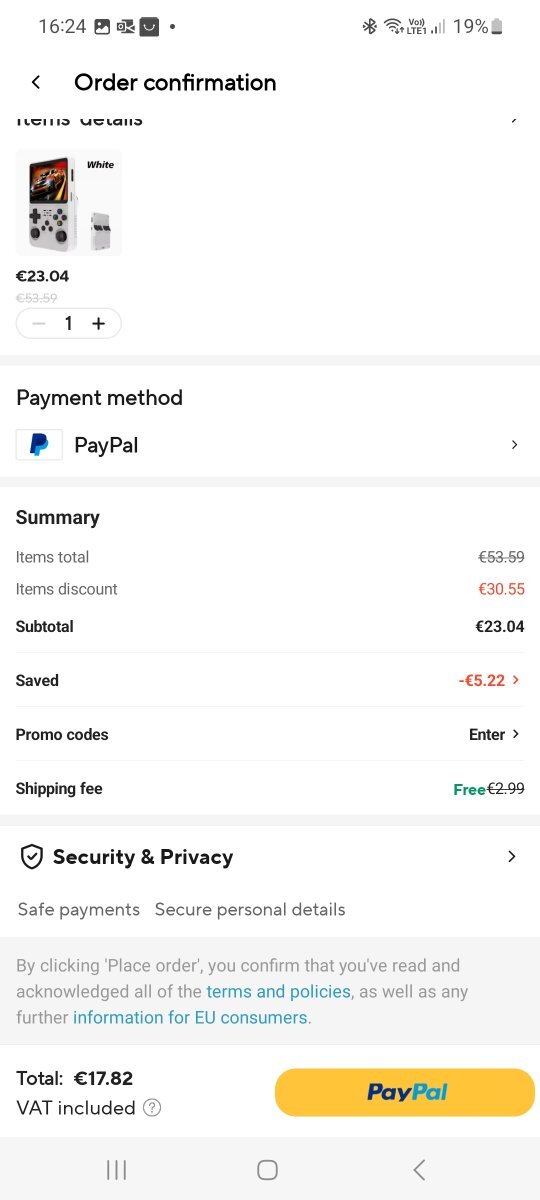Viewport: 540px width, 1200px height.
Task: Tap the Android home navigation button
Action: [x=267, y=1169]
